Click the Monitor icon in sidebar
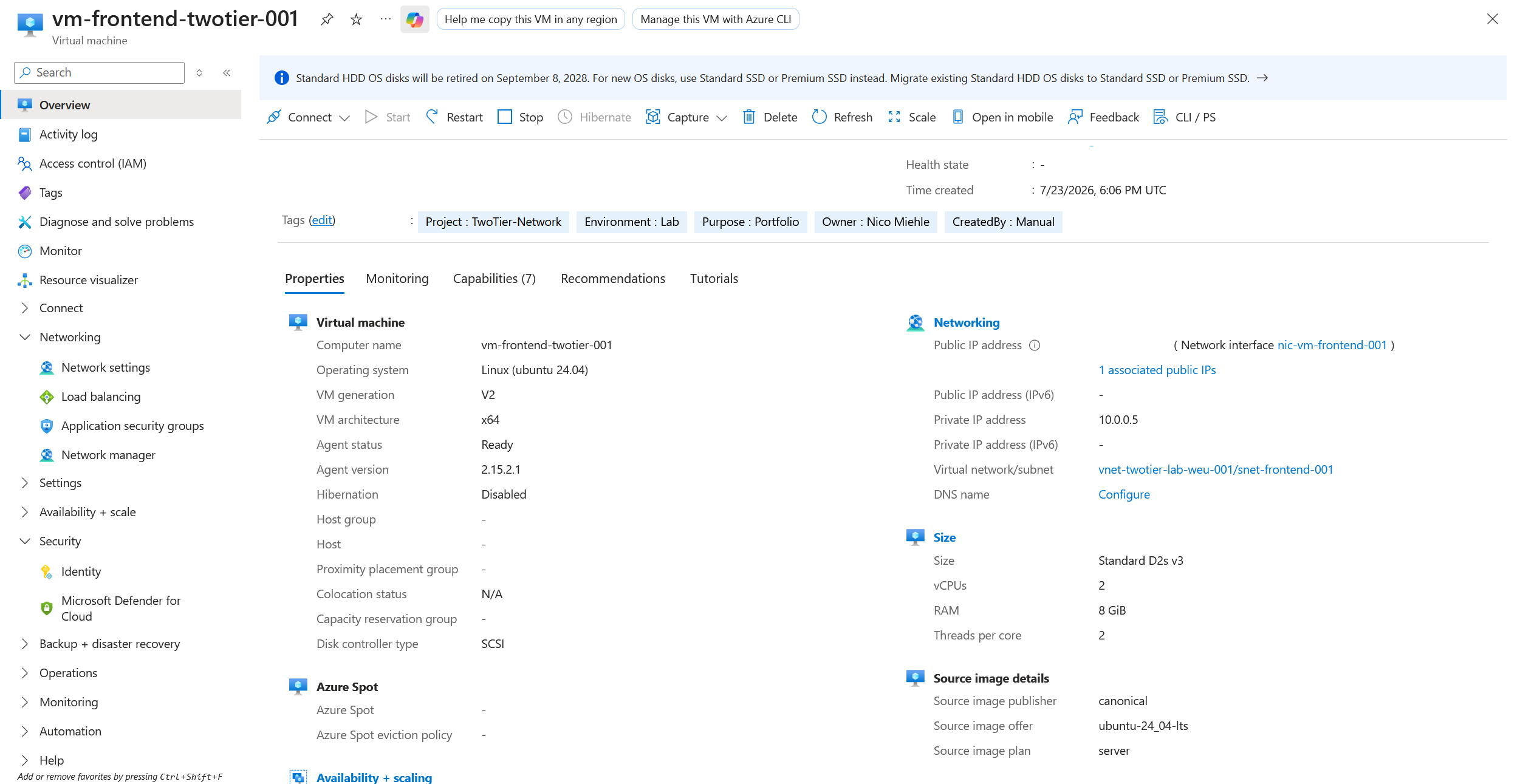The height and width of the screenshot is (784, 1520). (25, 251)
